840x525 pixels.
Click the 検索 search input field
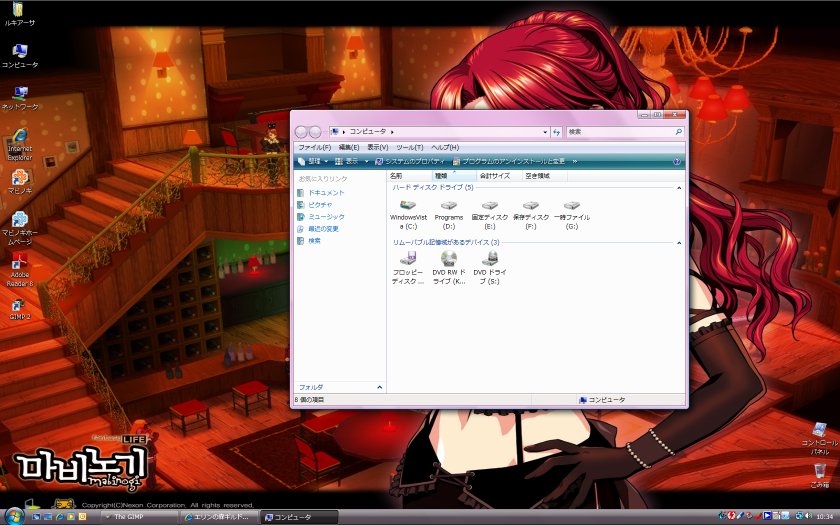[620, 132]
